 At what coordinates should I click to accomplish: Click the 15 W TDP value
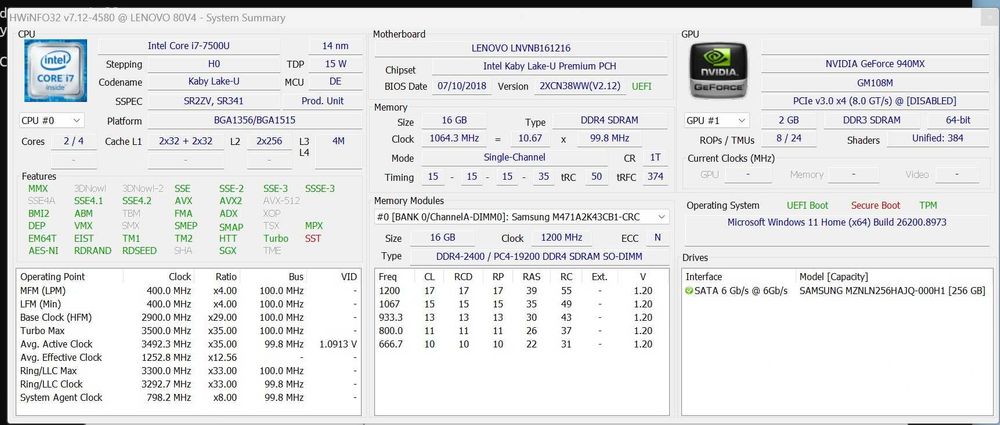(x=335, y=64)
